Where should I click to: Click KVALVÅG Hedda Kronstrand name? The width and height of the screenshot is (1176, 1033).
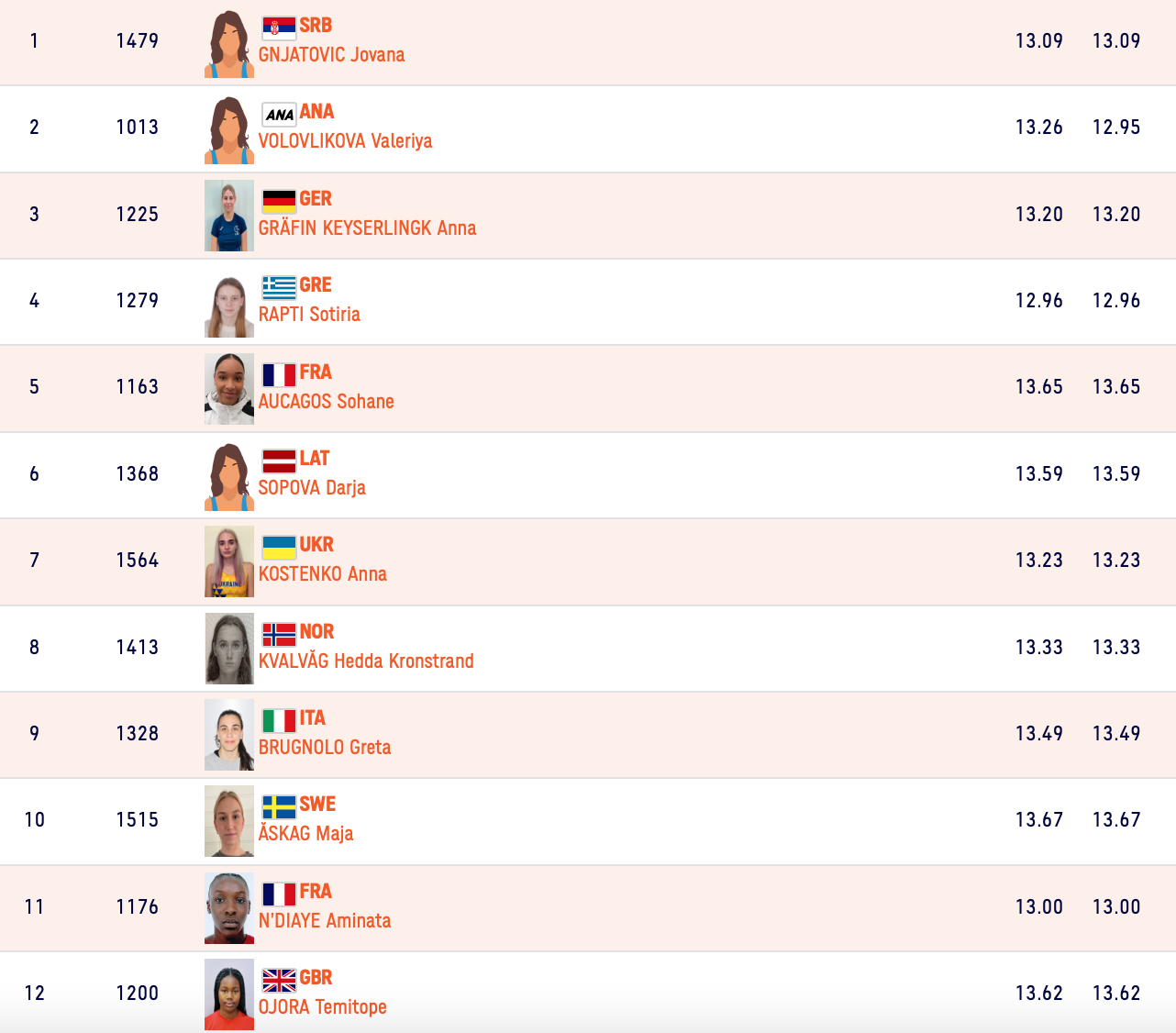point(366,661)
